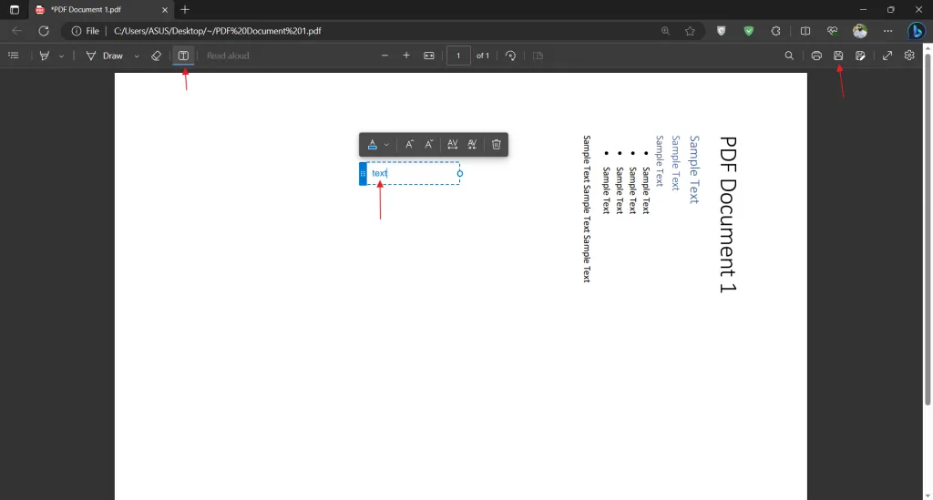933x500 pixels.
Task: Click the vertical scrollbar
Action: [928, 230]
